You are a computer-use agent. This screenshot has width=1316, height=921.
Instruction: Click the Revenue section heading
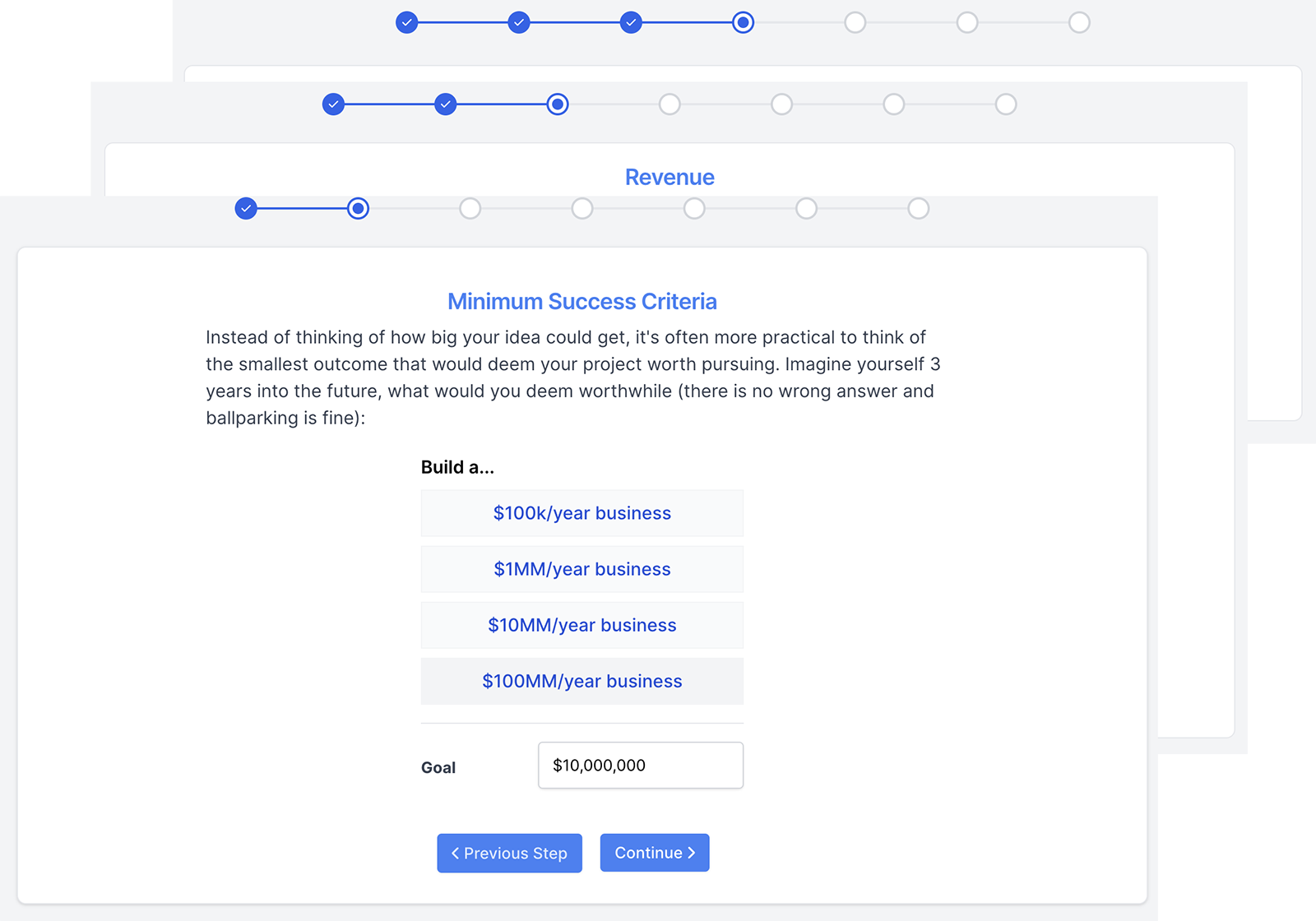tap(670, 177)
